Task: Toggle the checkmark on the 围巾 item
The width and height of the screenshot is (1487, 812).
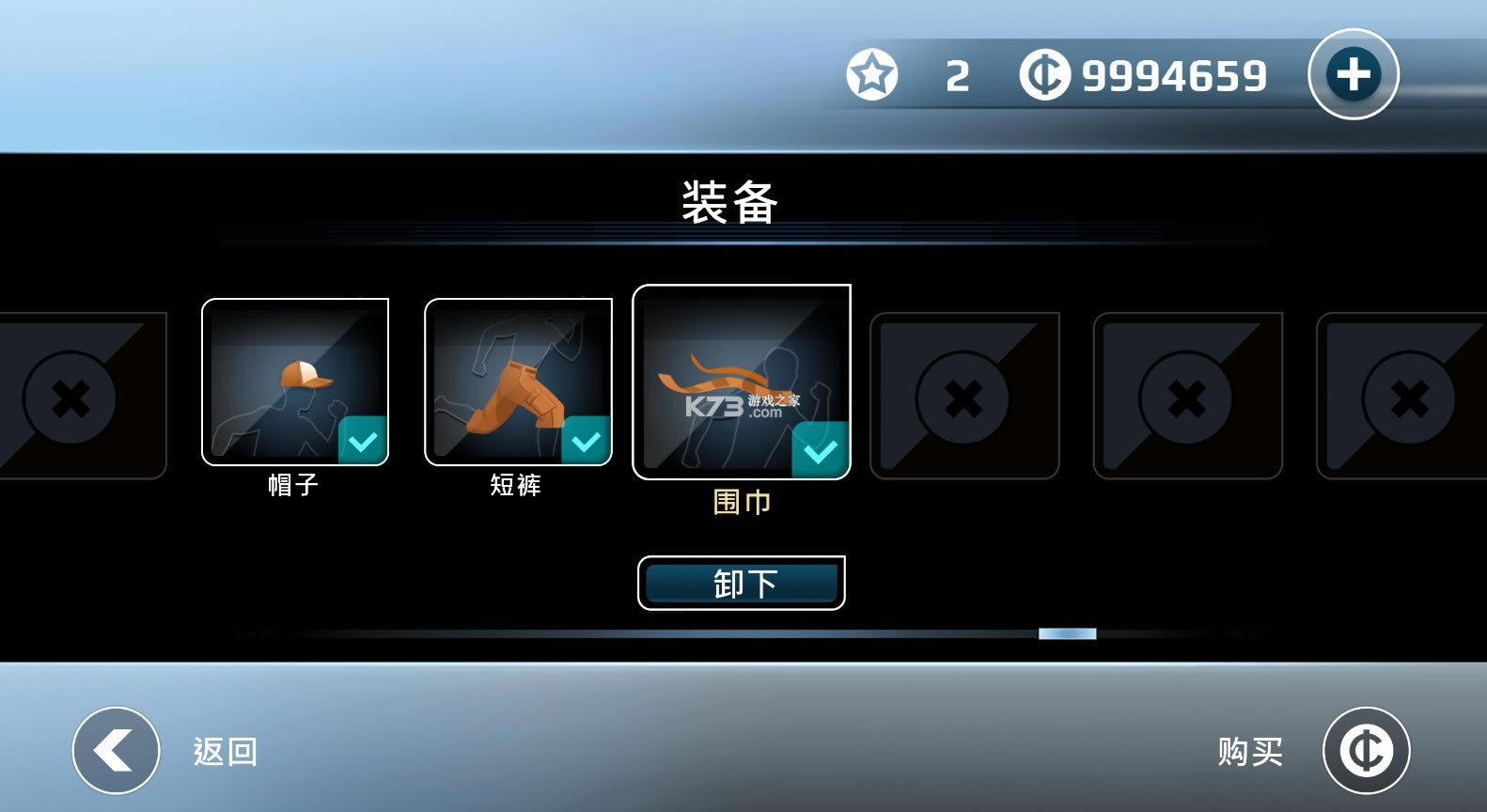Action: pos(821,451)
